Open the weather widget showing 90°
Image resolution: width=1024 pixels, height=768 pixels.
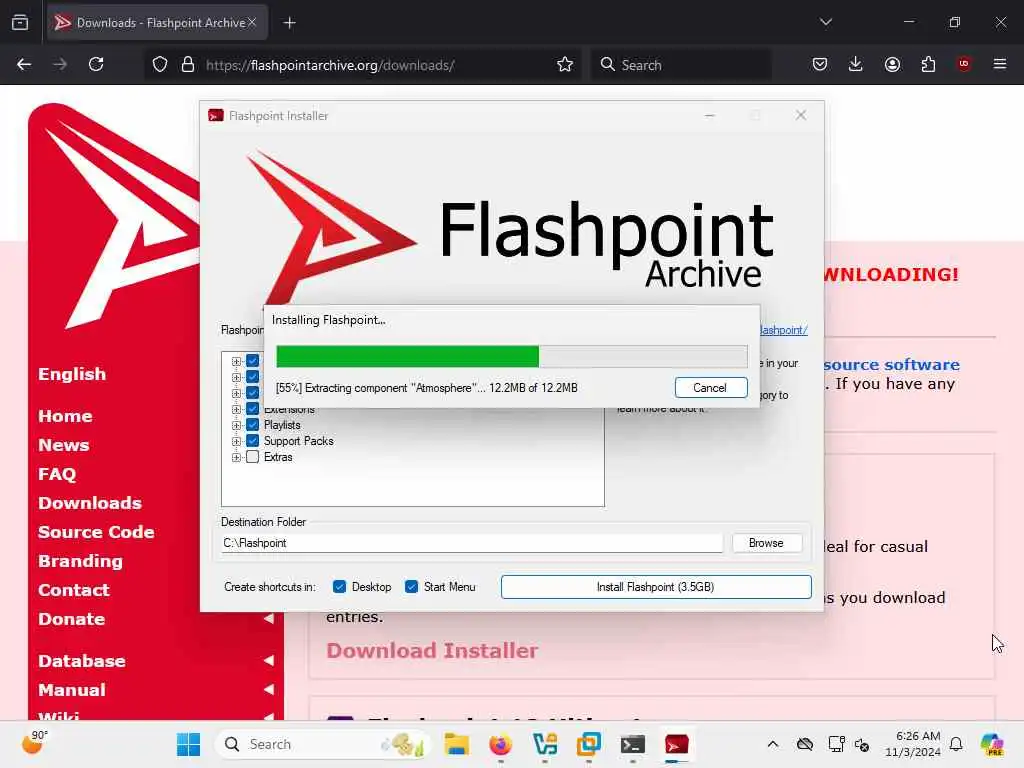coord(34,743)
